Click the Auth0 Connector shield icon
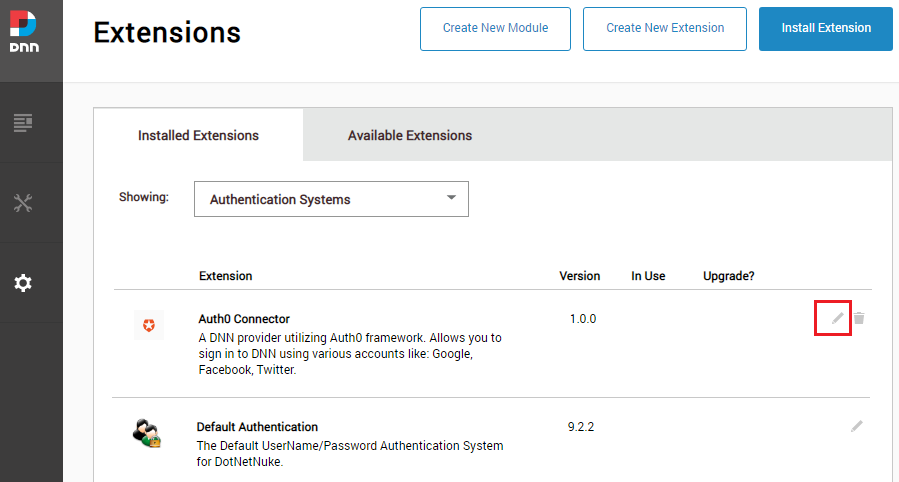 149,326
